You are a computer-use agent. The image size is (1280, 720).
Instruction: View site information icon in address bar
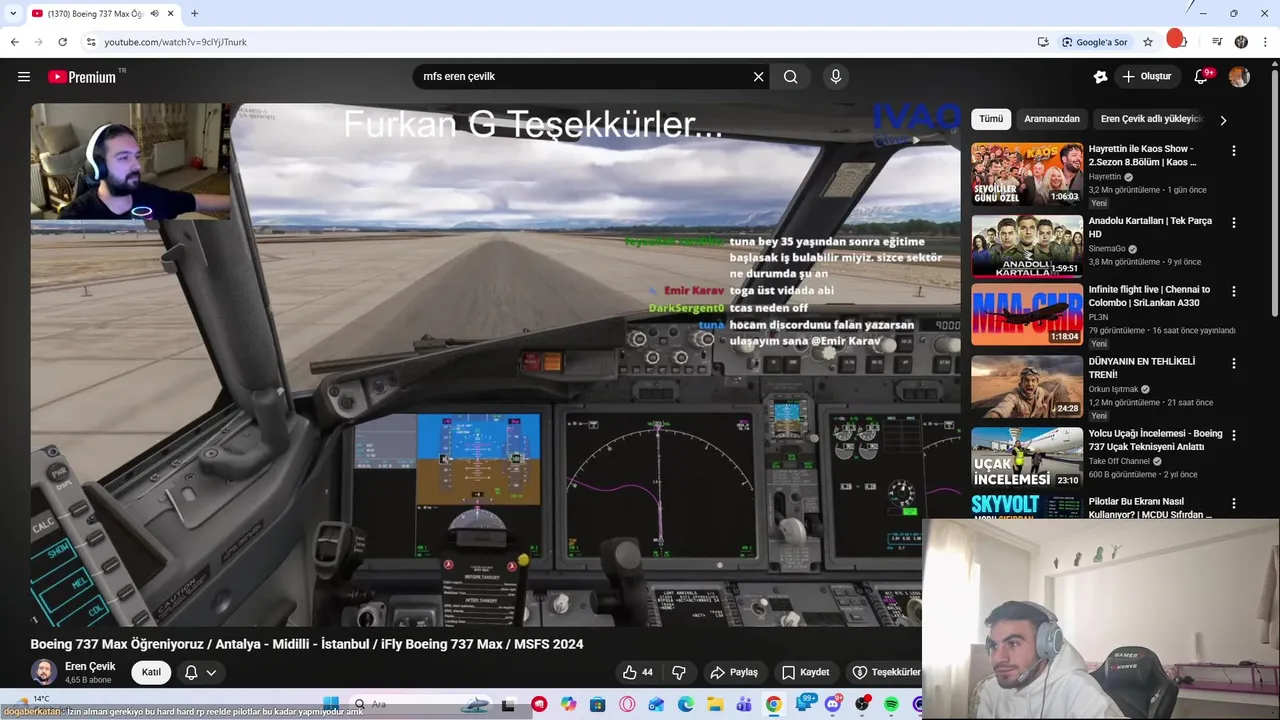91,42
